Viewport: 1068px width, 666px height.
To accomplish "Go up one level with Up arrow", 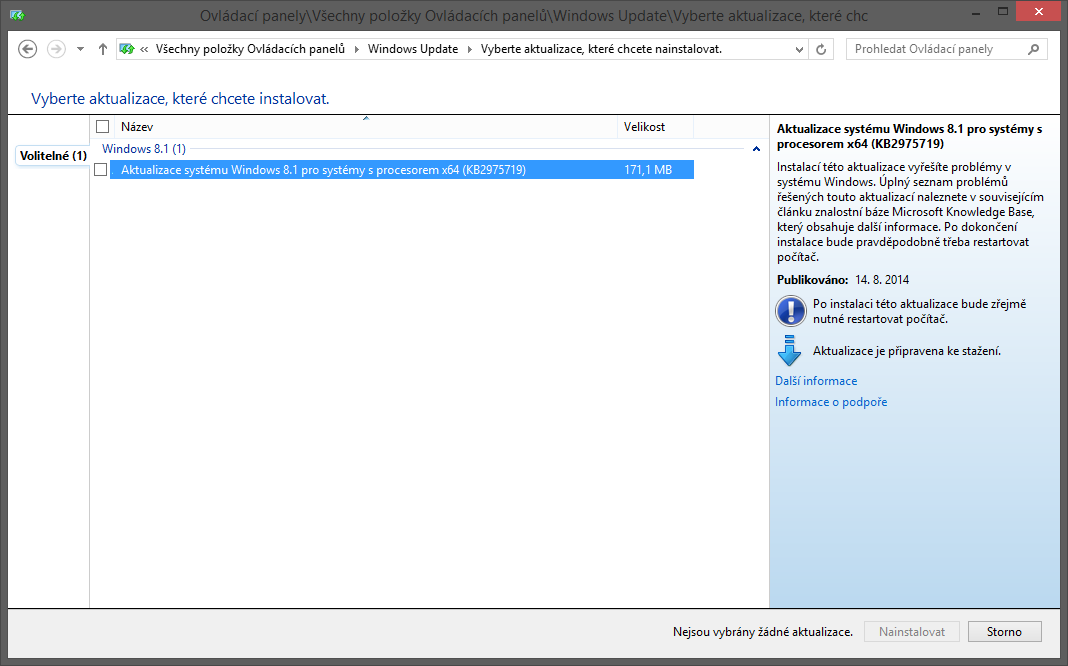I will pyautogui.click(x=103, y=49).
